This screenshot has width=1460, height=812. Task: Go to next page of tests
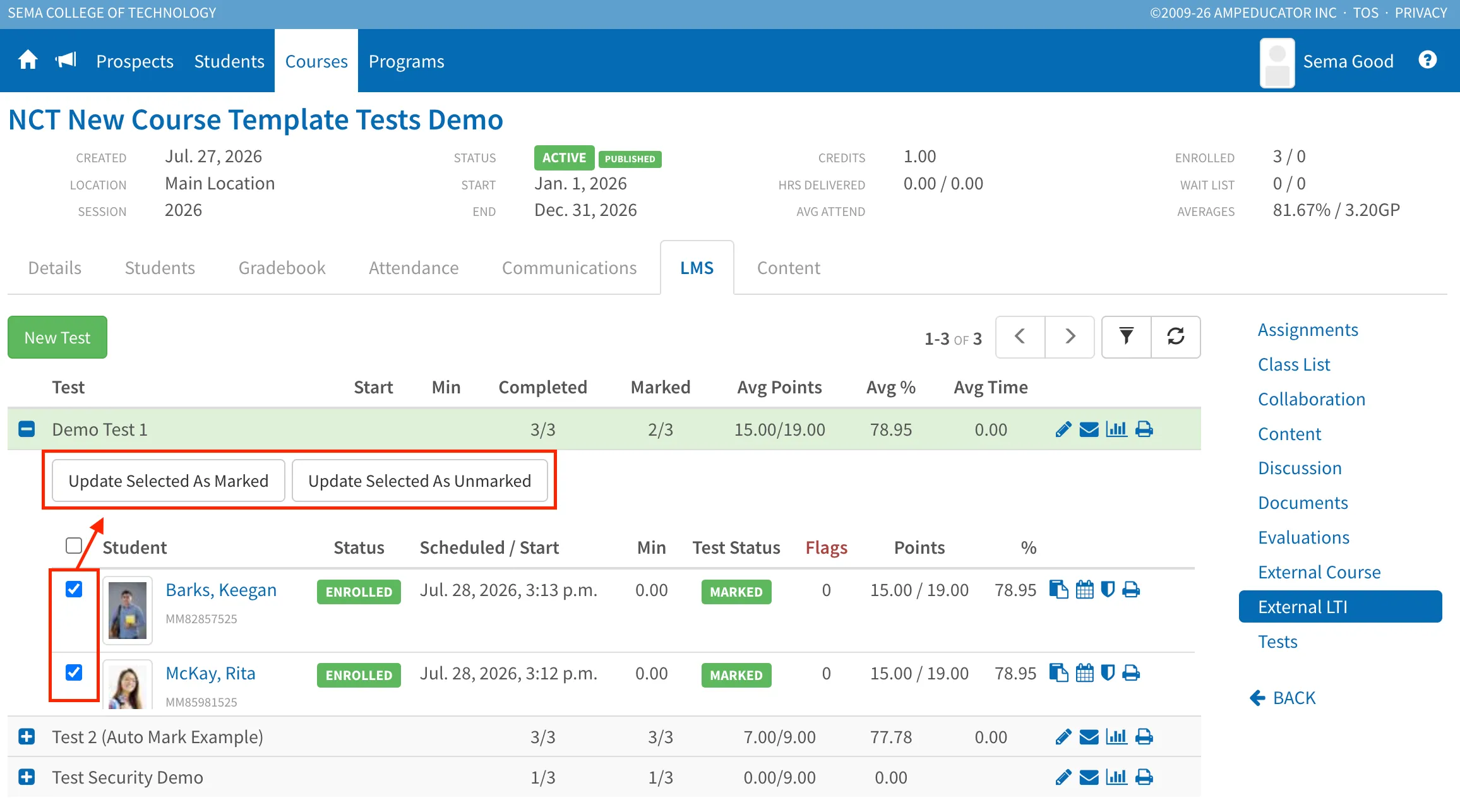(x=1070, y=337)
